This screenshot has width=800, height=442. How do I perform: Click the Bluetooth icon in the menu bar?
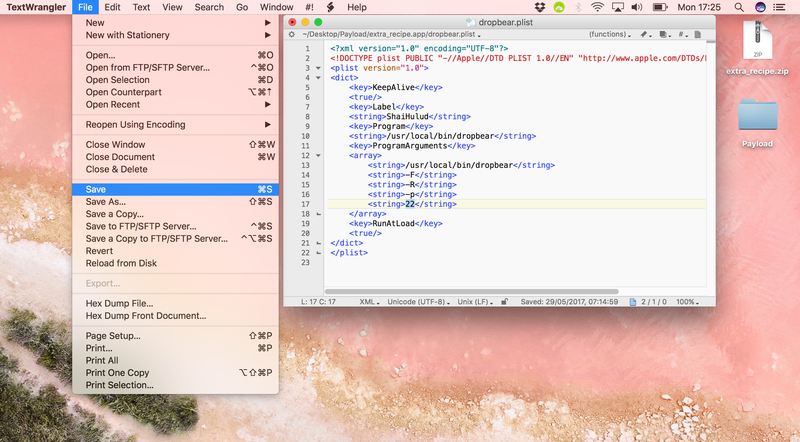[x=578, y=7]
